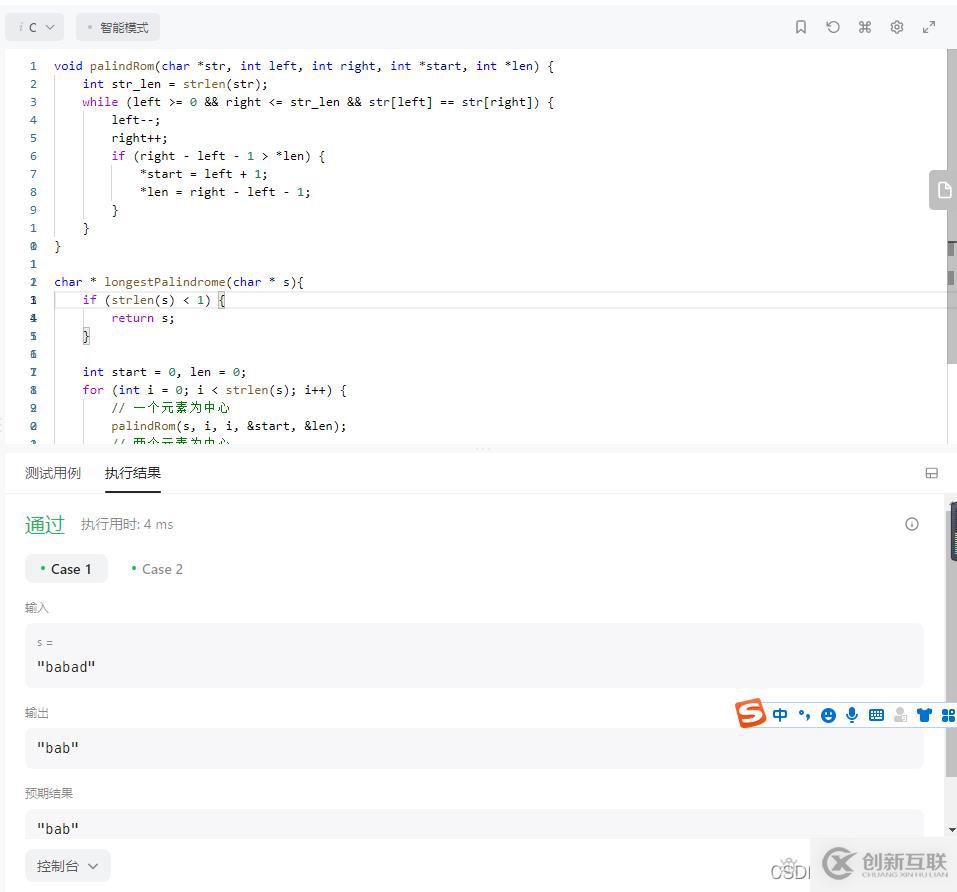Toggle Sogou punctuation mode icon

pyautogui.click(x=804, y=715)
